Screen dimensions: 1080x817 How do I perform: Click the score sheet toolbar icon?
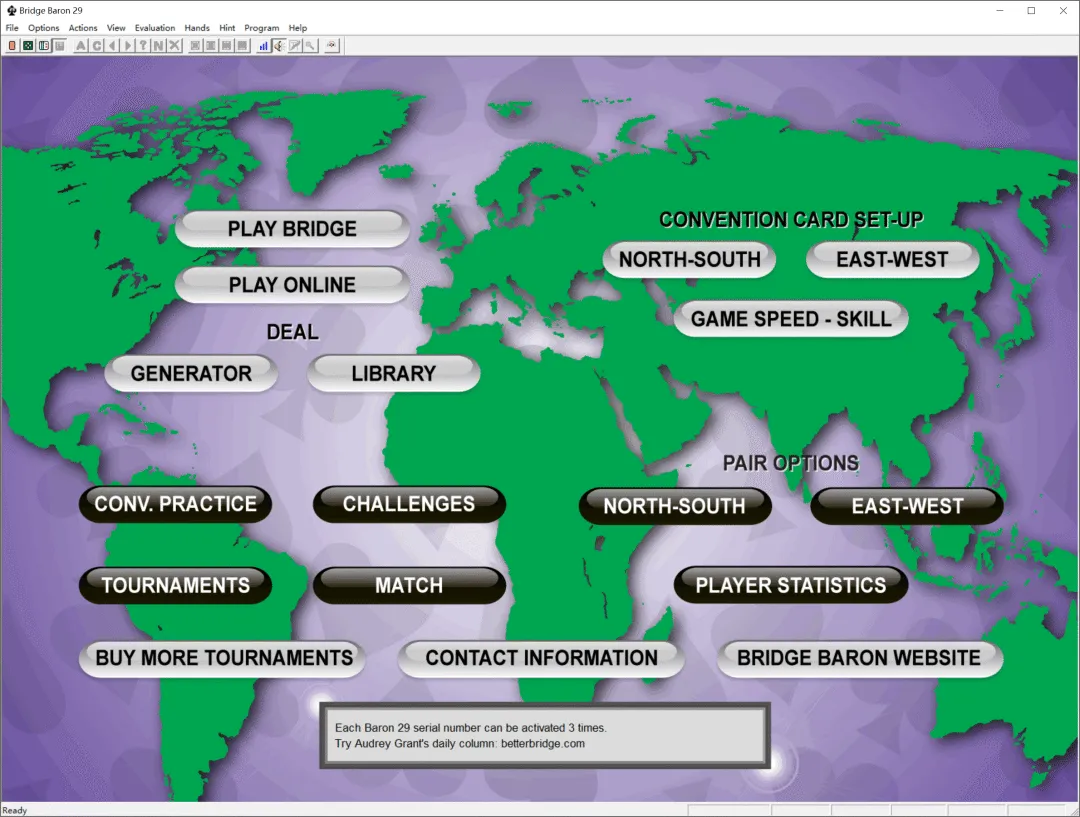pyautogui.click(x=43, y=45)
